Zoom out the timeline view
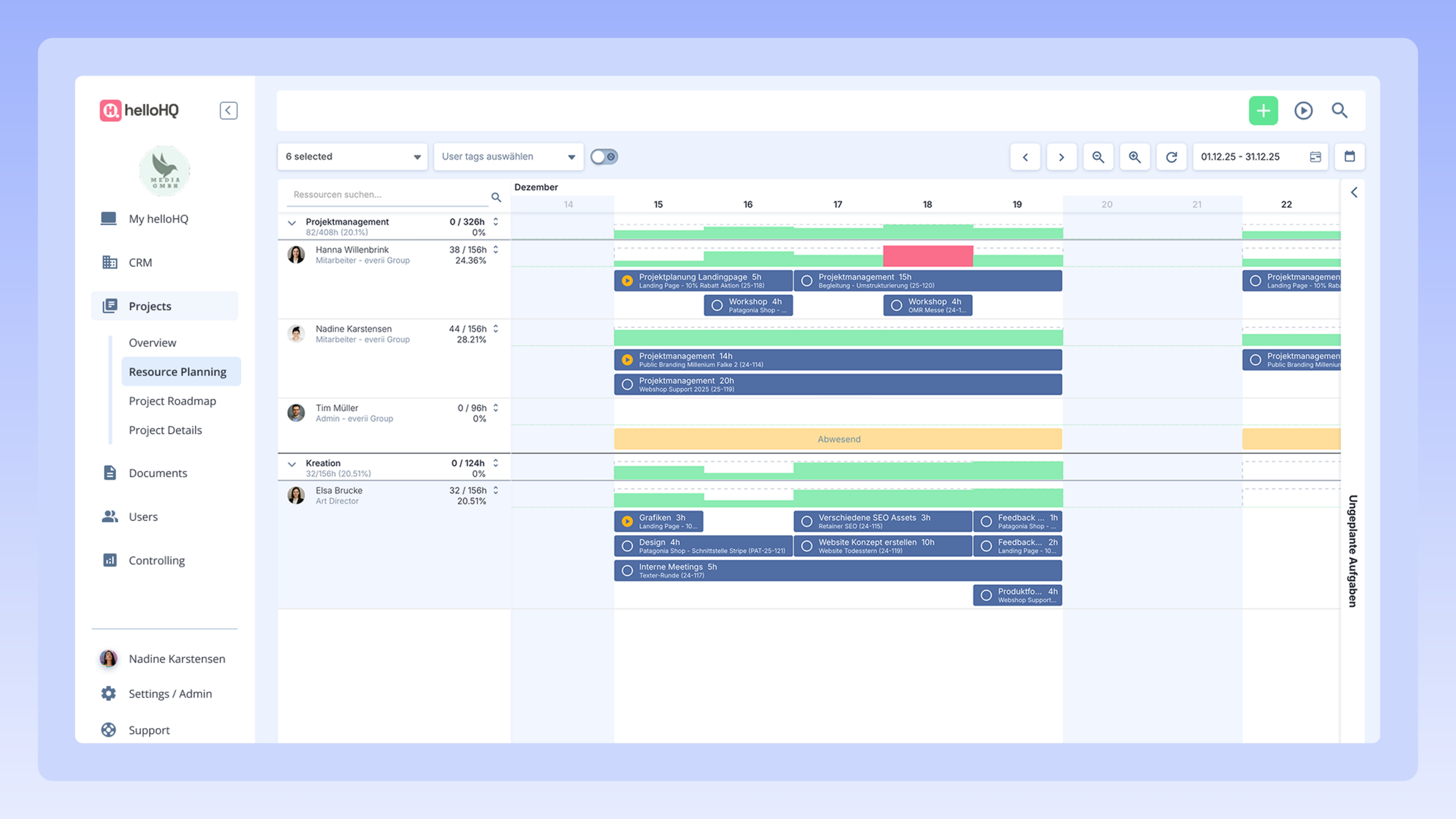Image resolution: width=1456 pixels, height=819 pixels. (x=1098, y=157)
